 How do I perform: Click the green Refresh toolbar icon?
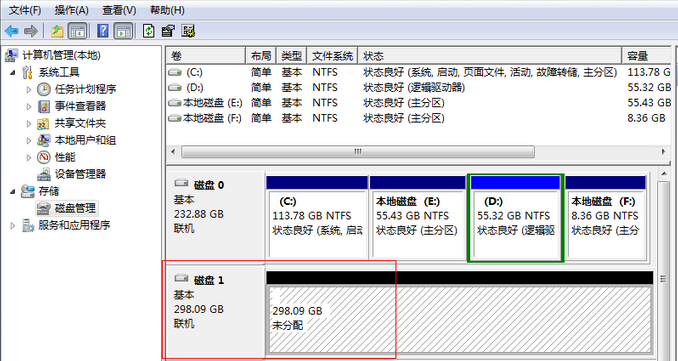pyautogui.click(x=149, y=31)
